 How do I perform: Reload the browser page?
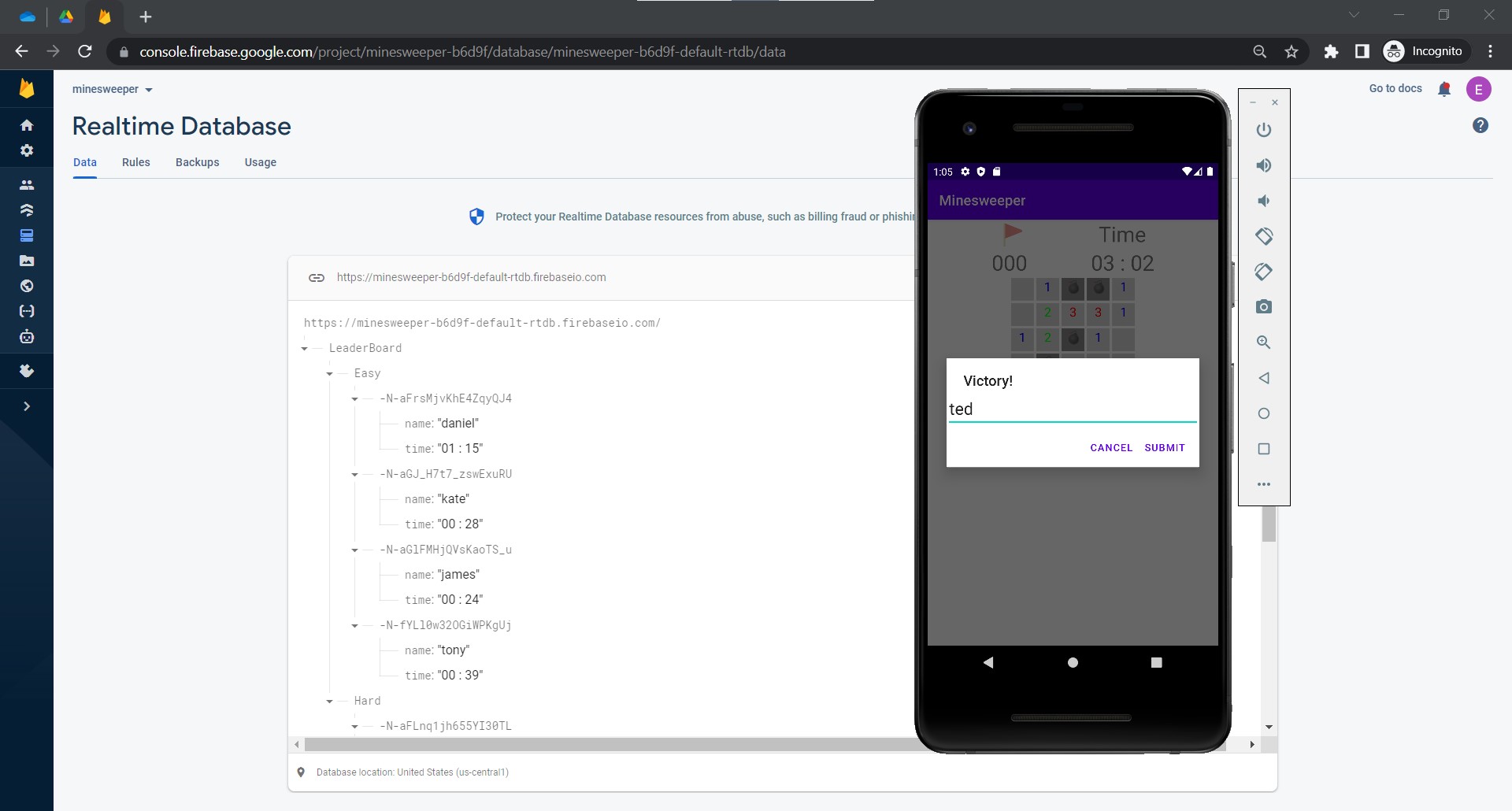pos(85,52)
